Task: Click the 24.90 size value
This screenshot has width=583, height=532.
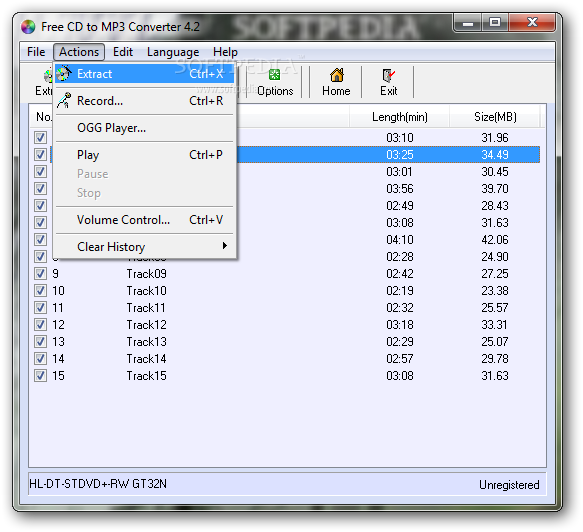Action: [495, 257]
